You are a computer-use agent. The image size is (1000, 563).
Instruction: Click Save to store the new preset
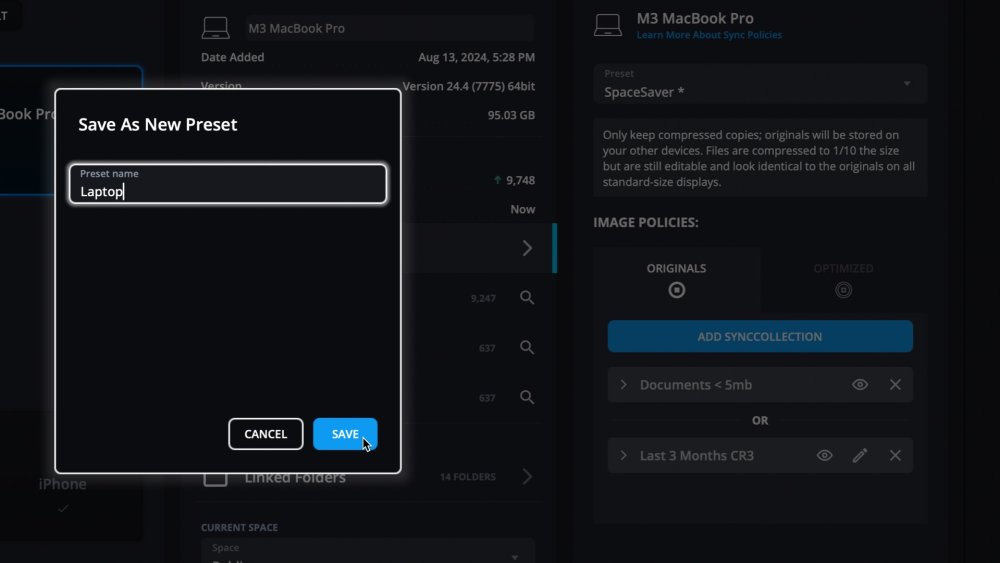345,434
